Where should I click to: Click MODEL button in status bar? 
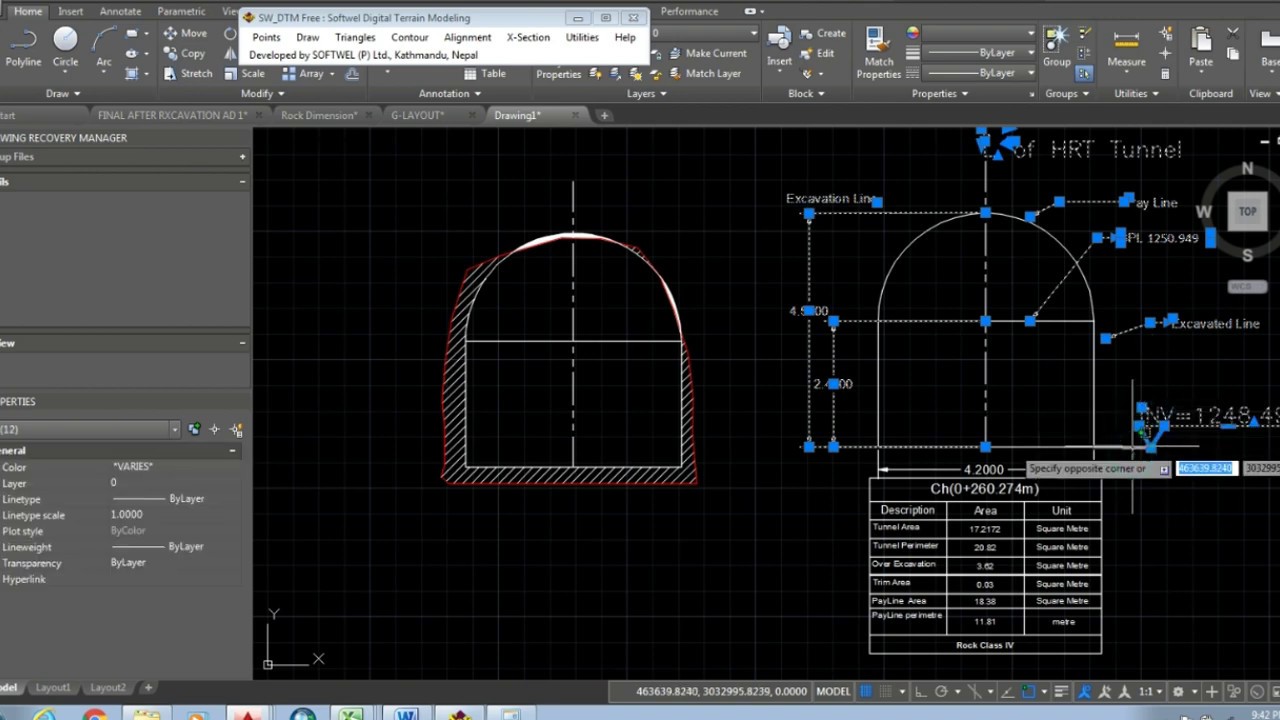pos(833,691)
